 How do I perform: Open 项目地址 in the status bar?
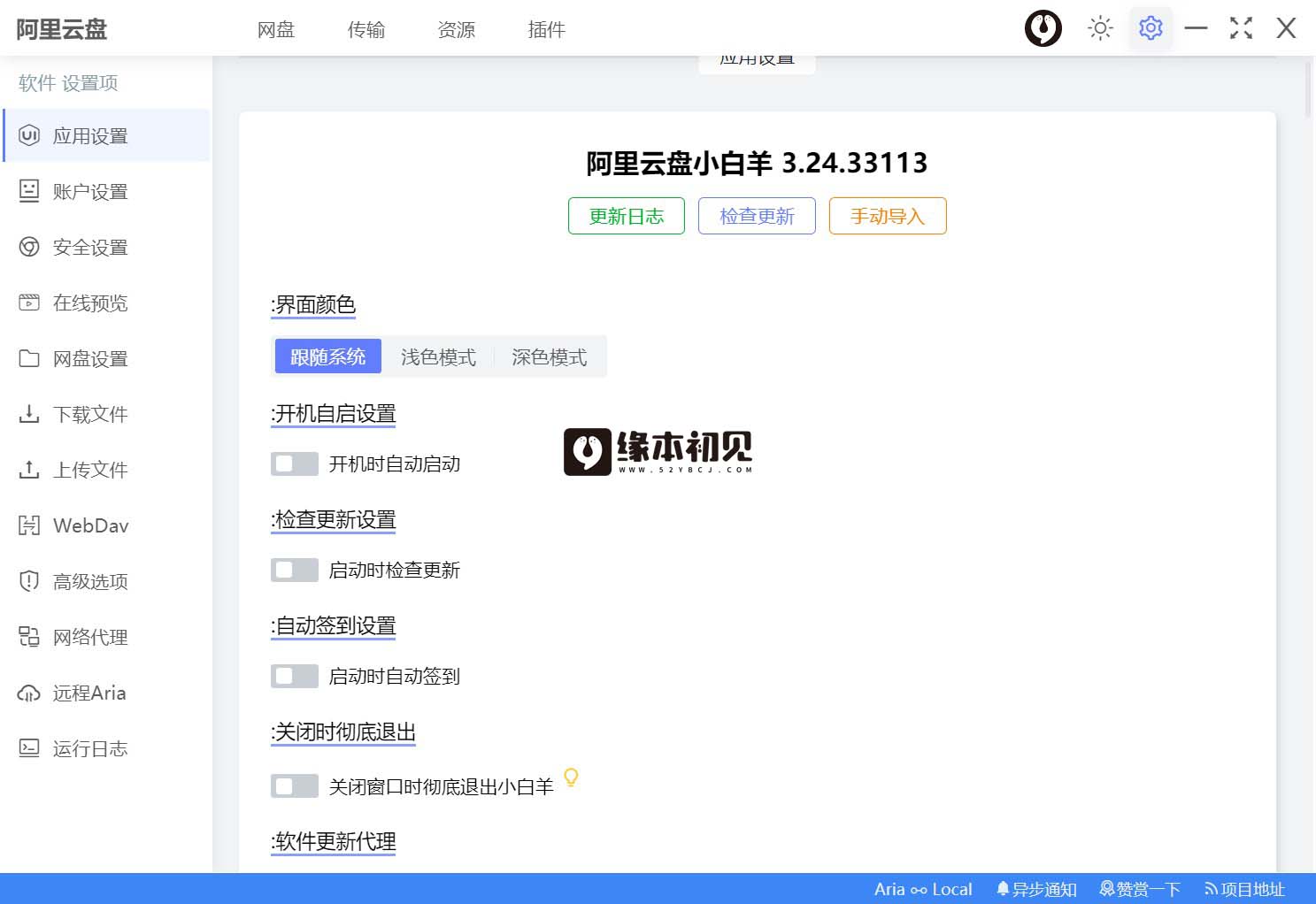[1244, 889]
